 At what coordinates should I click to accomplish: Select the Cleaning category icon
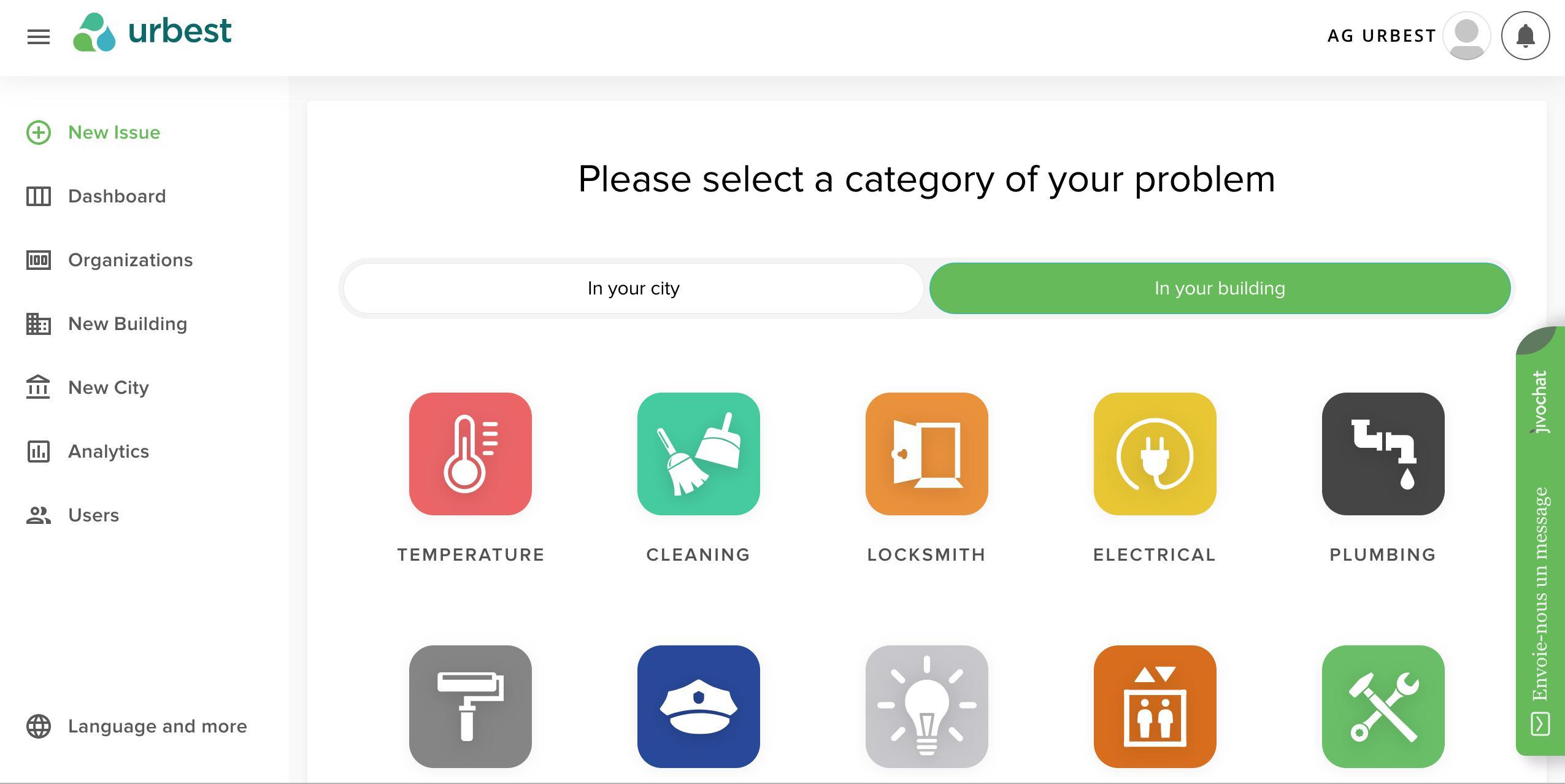[x=698, y=453]
